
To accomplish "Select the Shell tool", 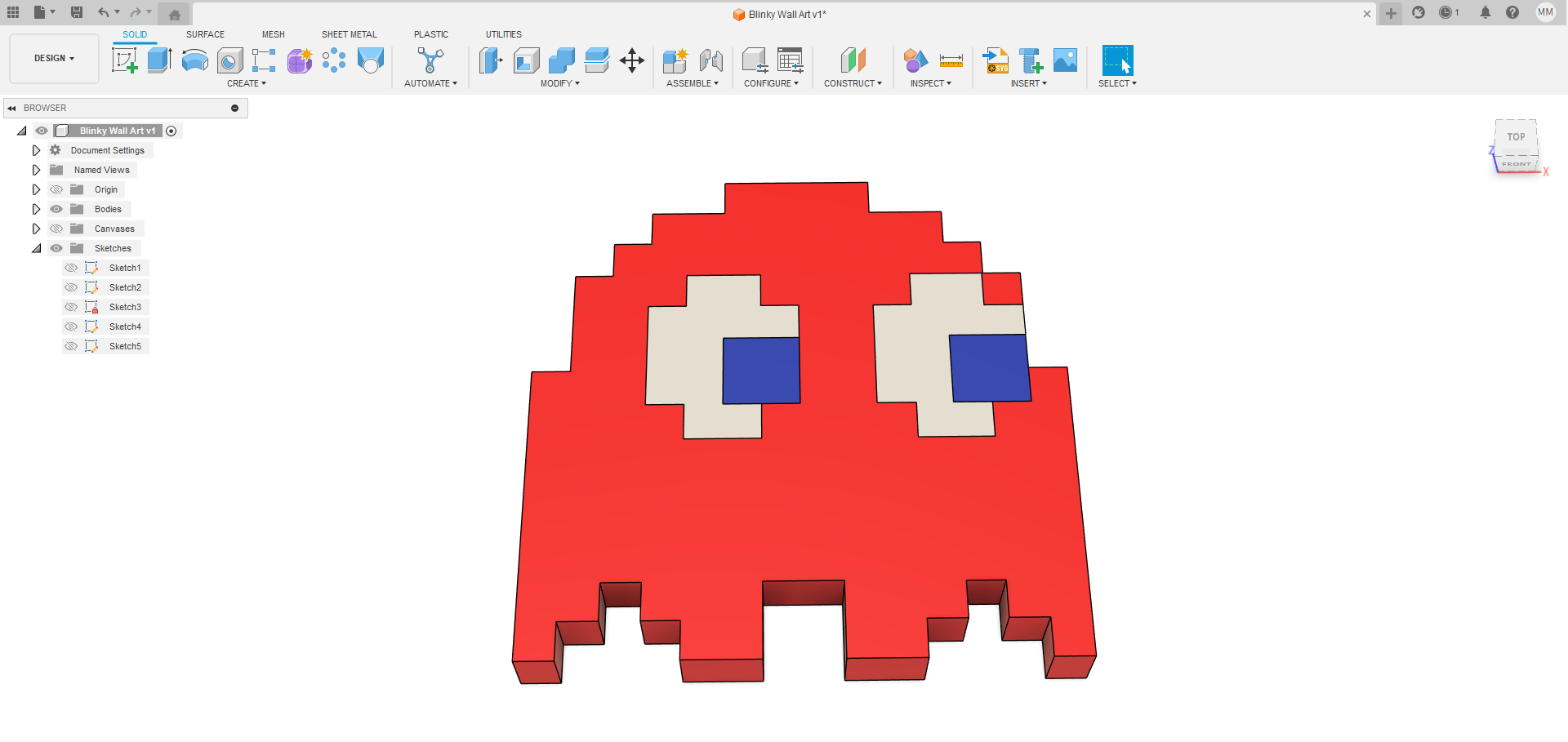I will tap(526, 60).
